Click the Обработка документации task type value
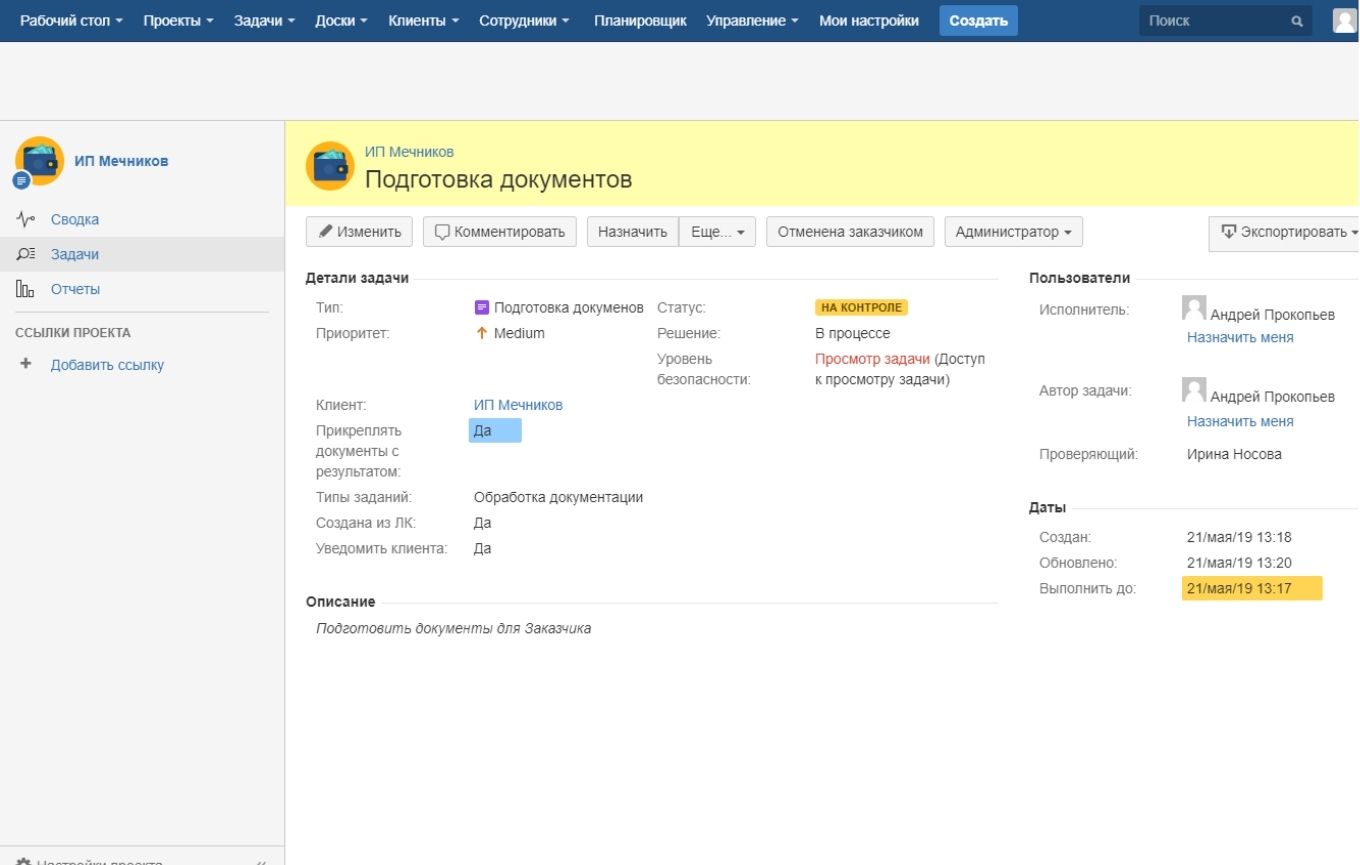The width and height of the screenshot is (1360, 865). (x=558, y=497)
